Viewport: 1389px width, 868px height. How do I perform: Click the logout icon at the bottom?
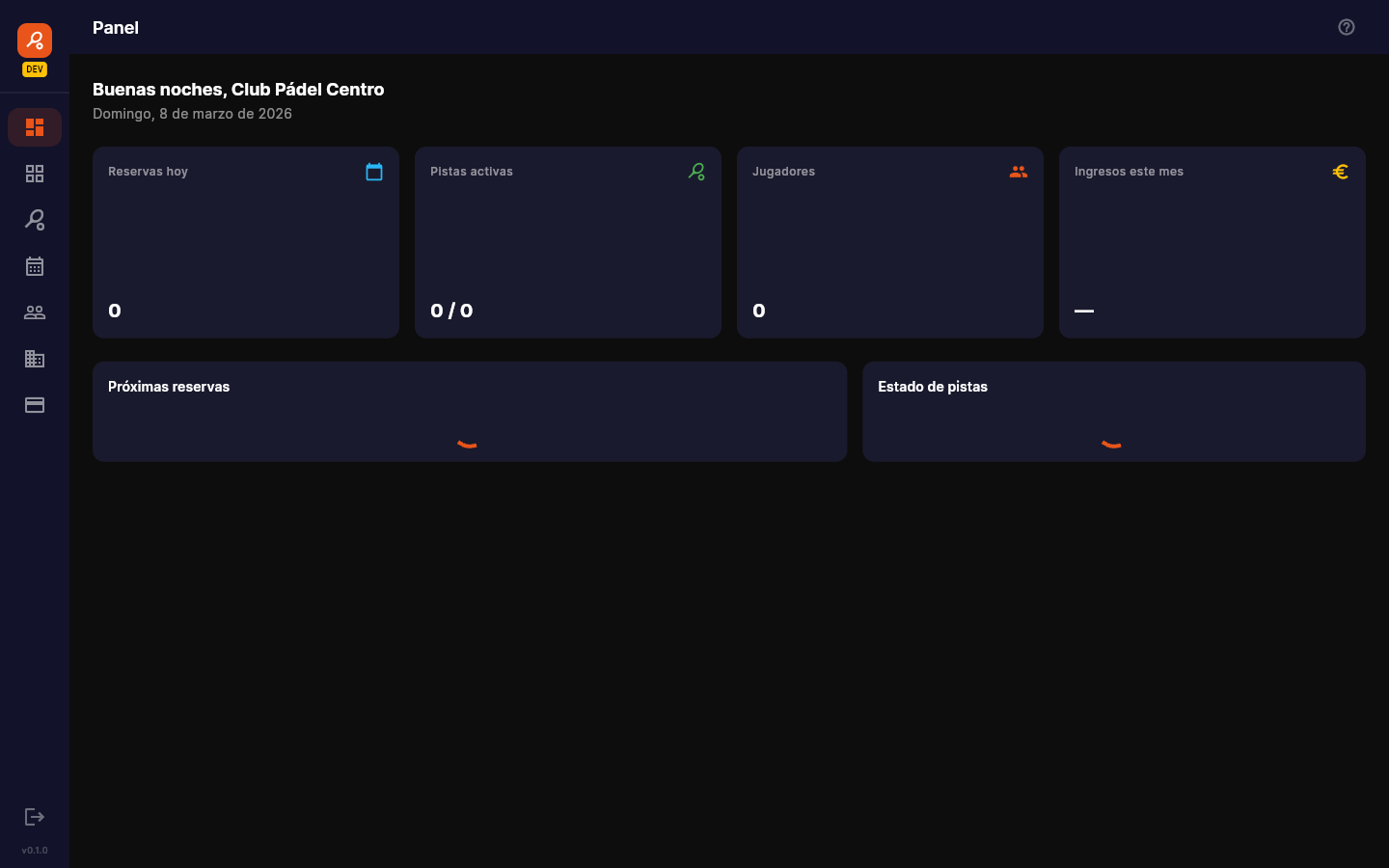click(x=35, y=816)
